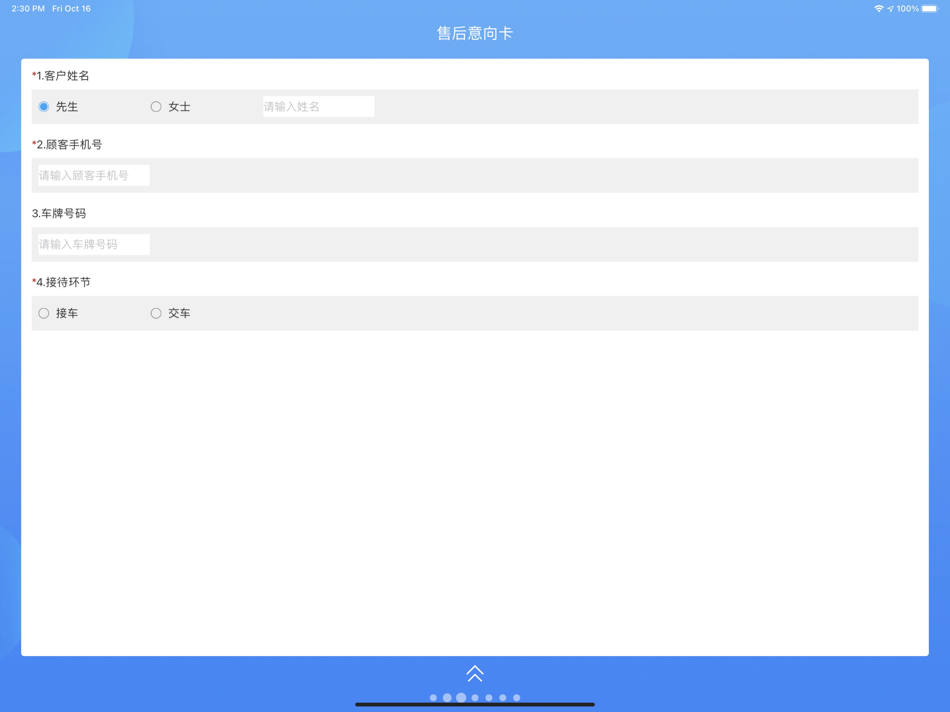Tap the location arrow status icon
The width and height of the screenshot is (950, 712).
(890, 8)
